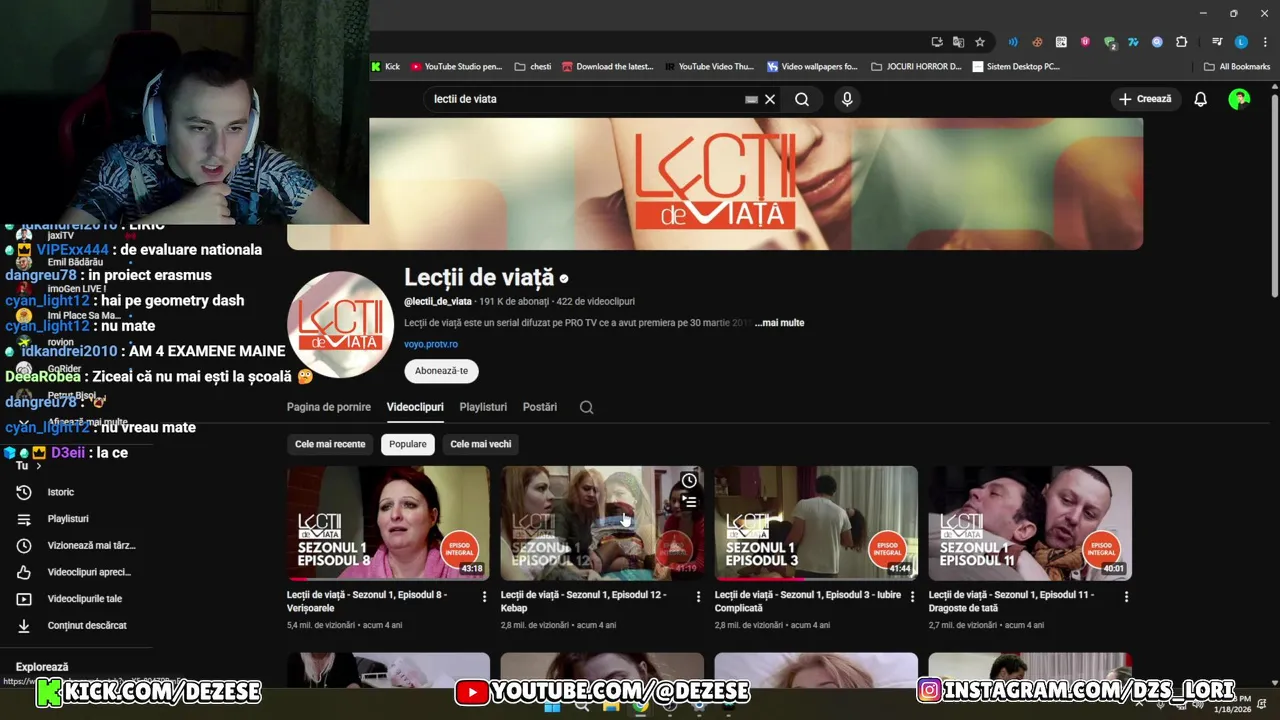
Task: Expand the Tu section chevron in sidebar
Action: coord(39,466)
